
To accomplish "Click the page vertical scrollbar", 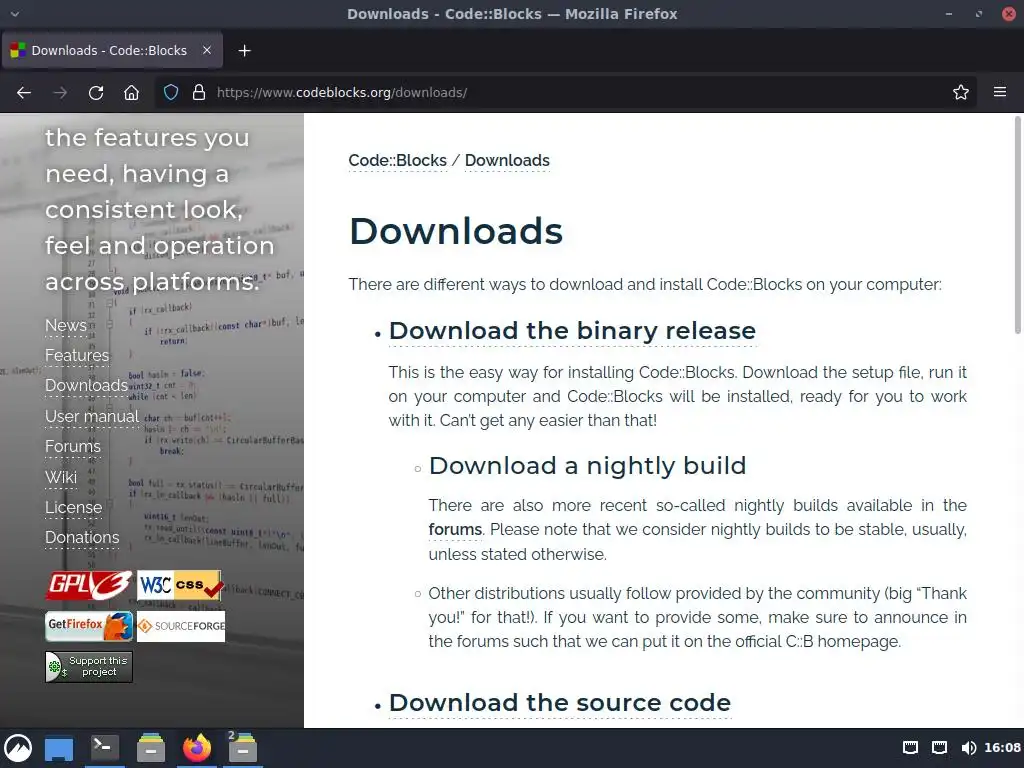I will point(1017,225).
